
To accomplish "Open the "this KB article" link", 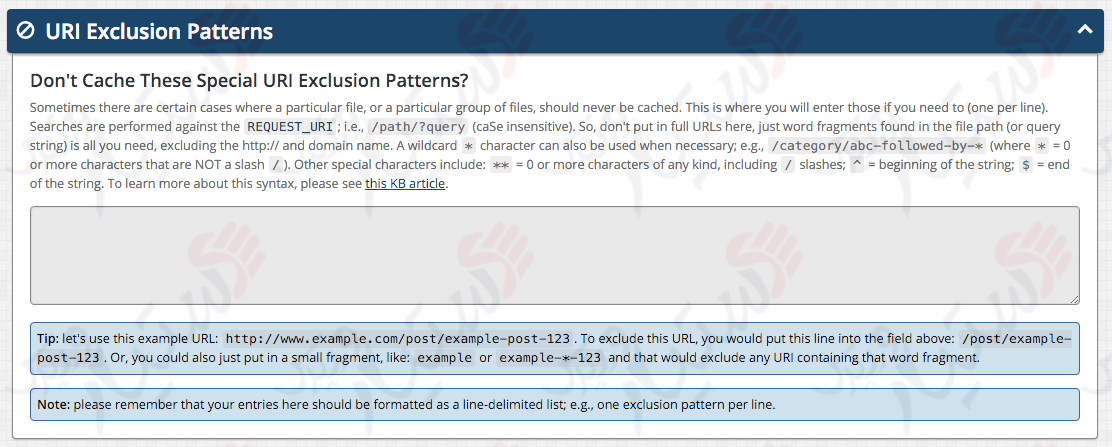I will 405,184.
